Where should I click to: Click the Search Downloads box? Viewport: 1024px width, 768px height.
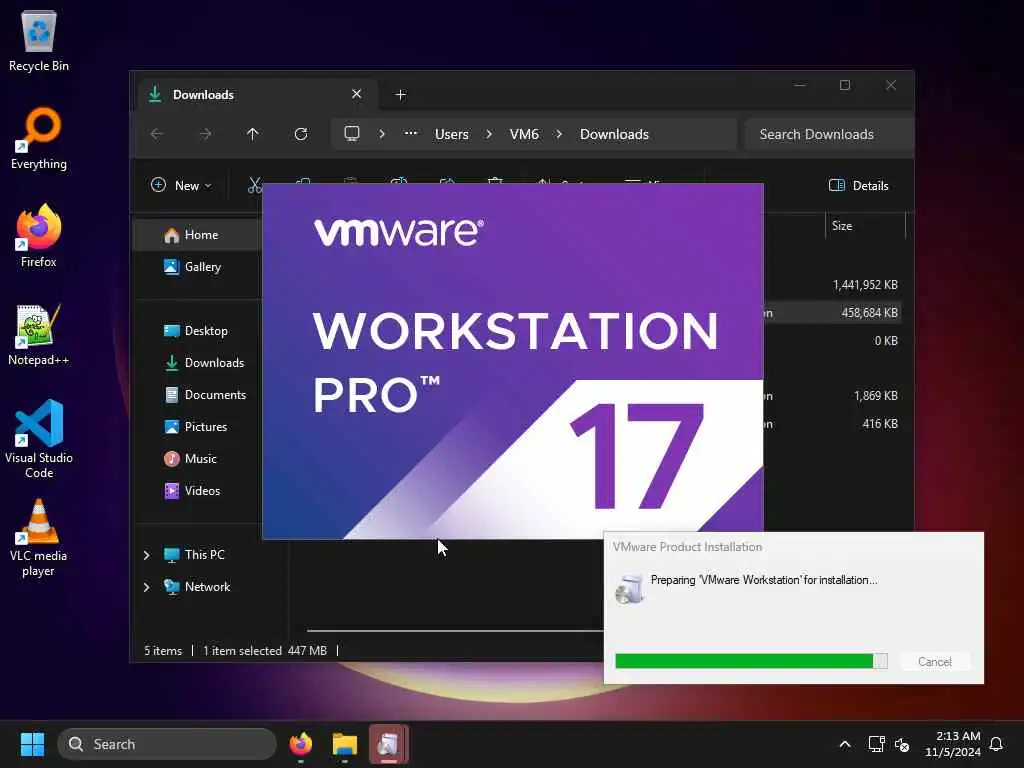click(828, 134)
